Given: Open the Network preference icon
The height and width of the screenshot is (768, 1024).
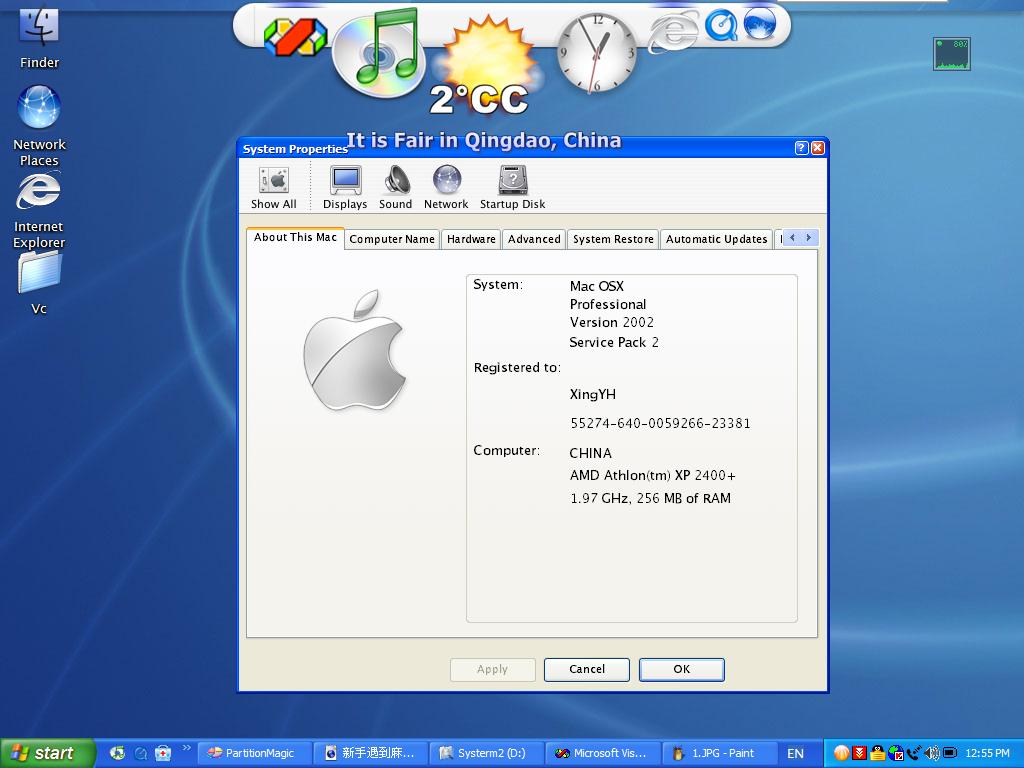Looking at the screenshot, I should pyautogui.click(x=446, y=187).
